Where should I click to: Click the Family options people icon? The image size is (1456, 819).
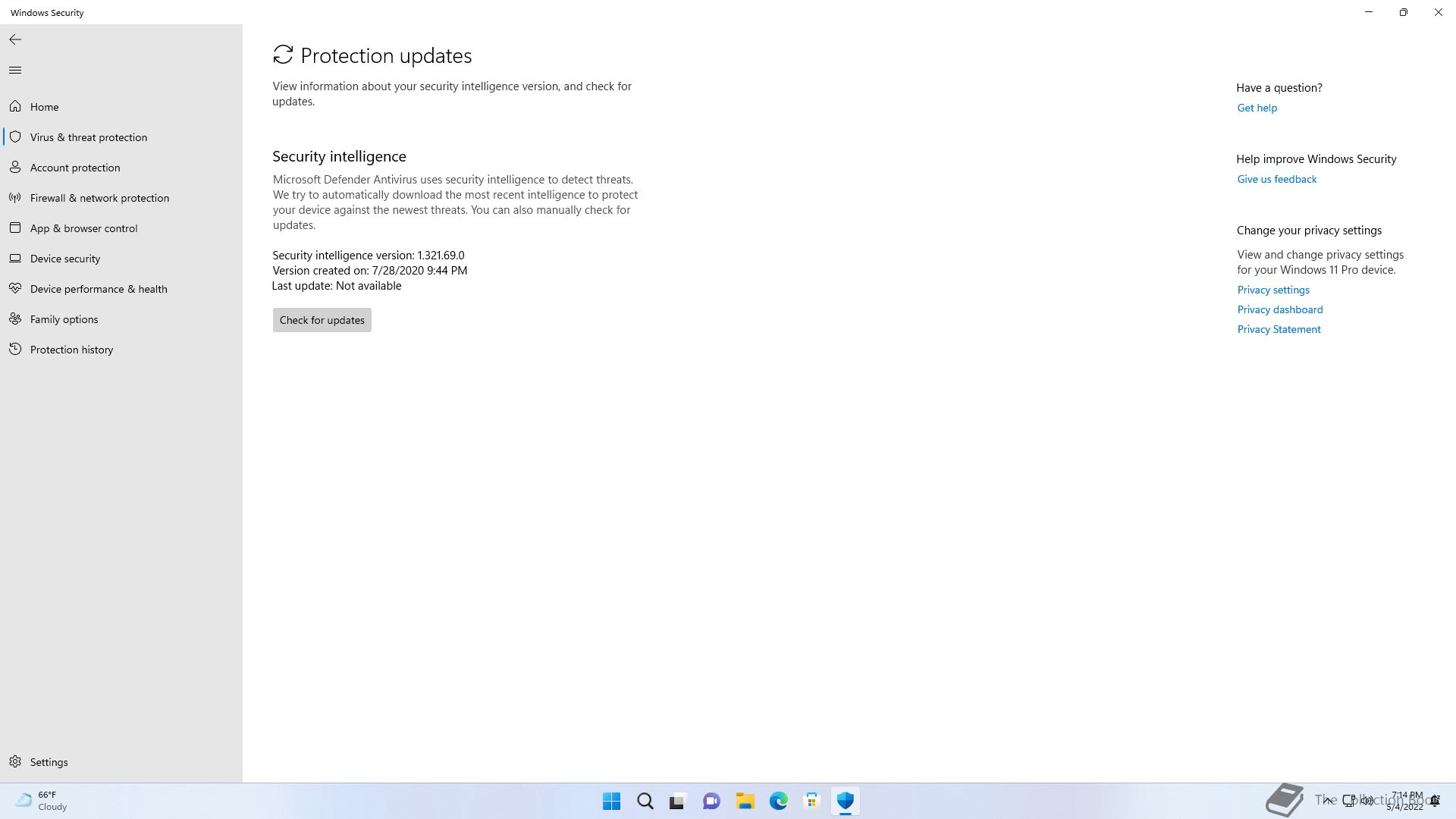point(15,318)
